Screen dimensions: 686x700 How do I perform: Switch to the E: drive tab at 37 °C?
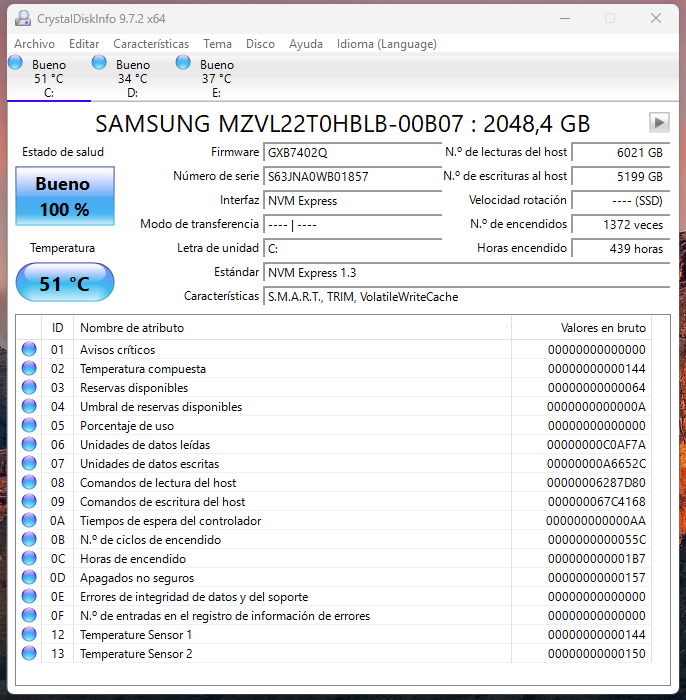point(216,79)
